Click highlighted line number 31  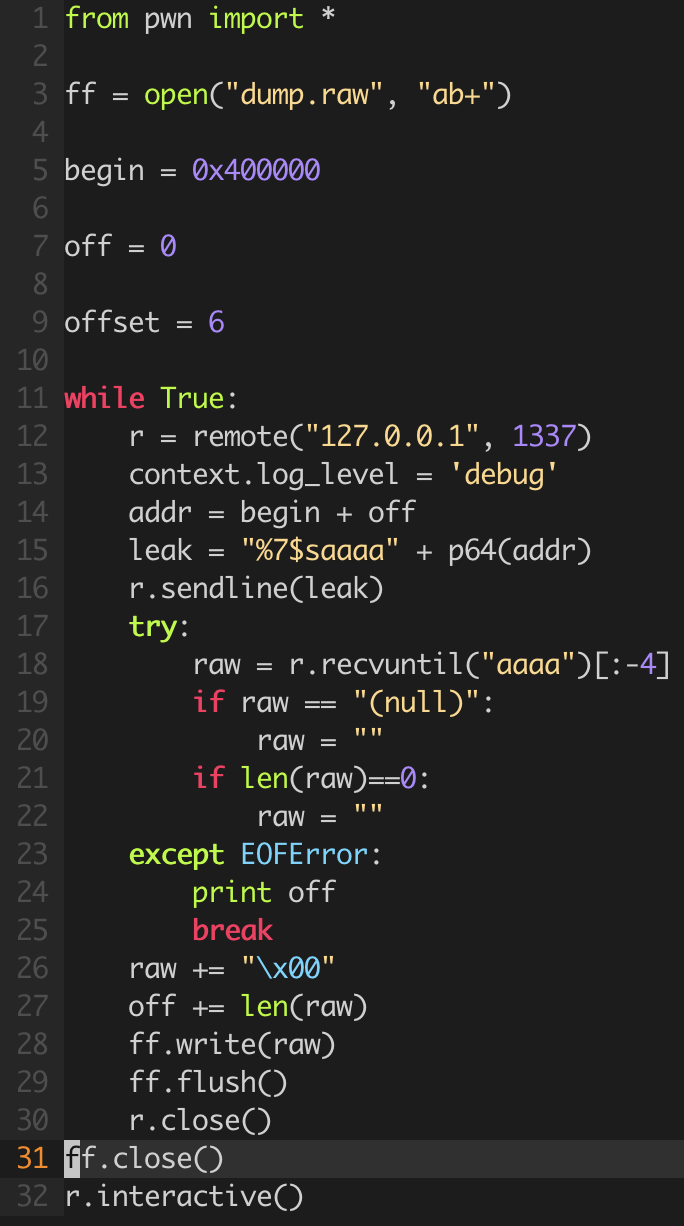pos(32,1159)
